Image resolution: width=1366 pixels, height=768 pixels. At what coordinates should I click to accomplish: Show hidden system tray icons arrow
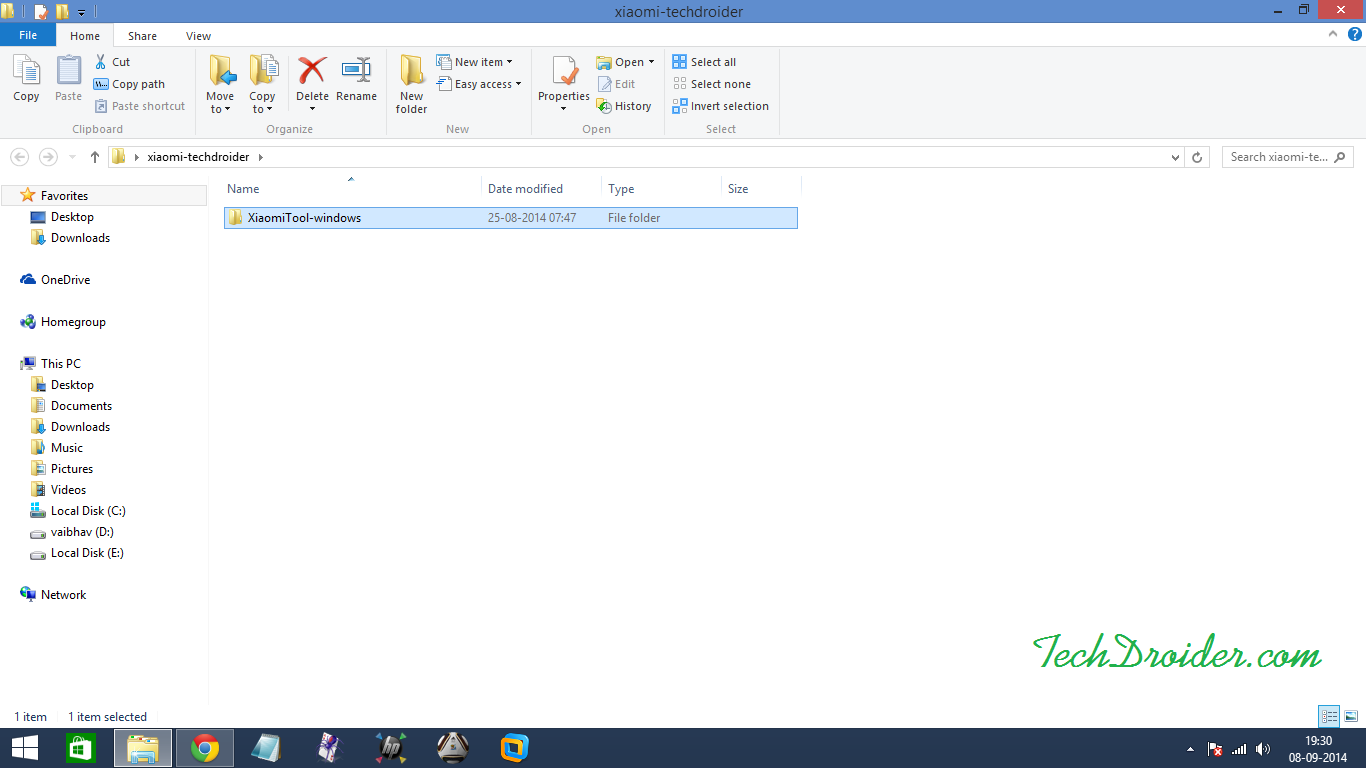[1190, 749]
